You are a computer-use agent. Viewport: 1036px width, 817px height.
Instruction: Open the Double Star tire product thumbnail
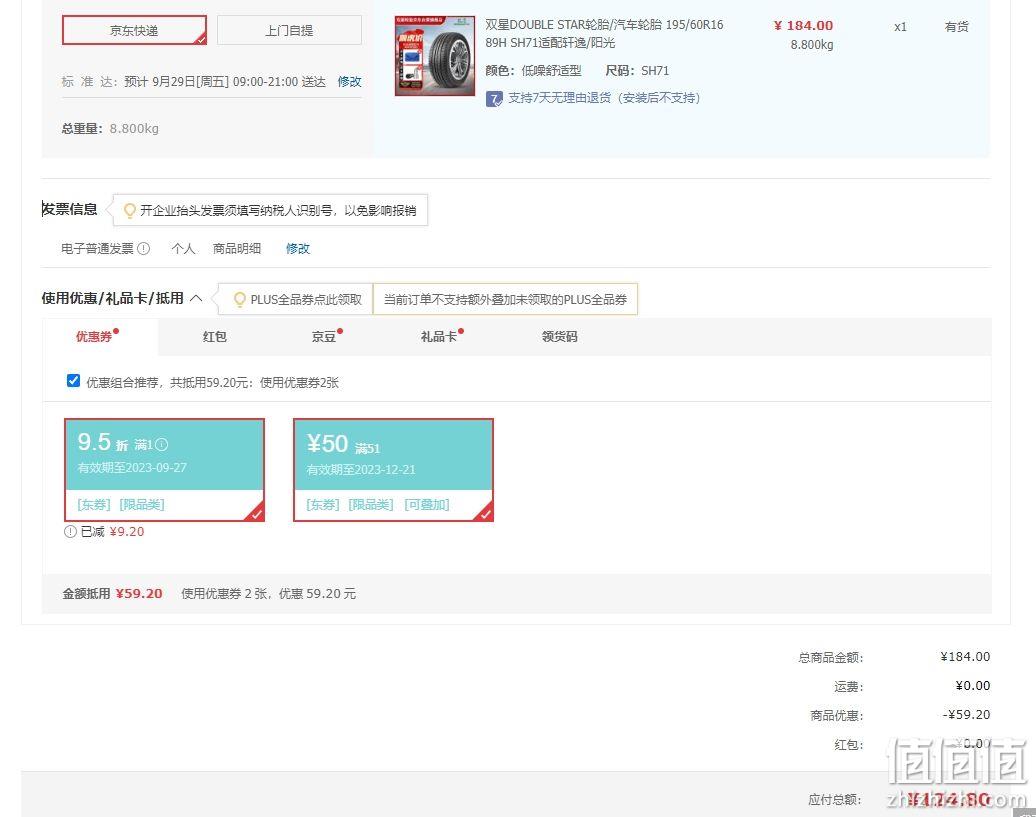[435, 56]
